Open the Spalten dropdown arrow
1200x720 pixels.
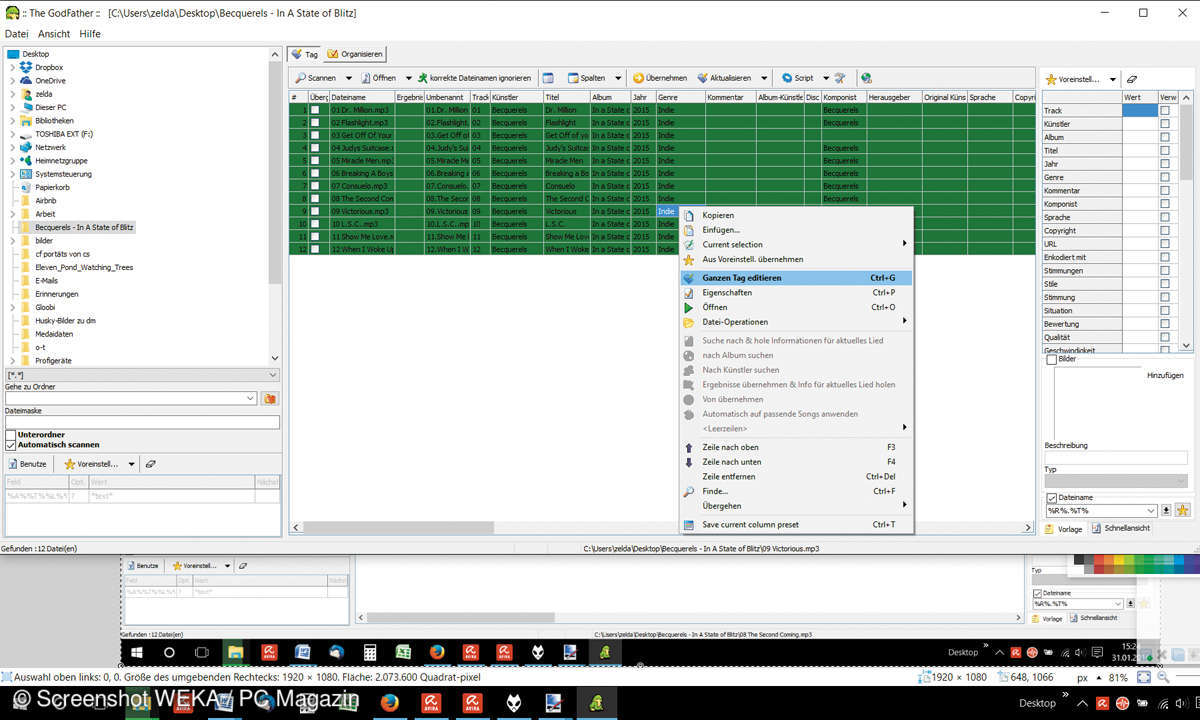618,78
